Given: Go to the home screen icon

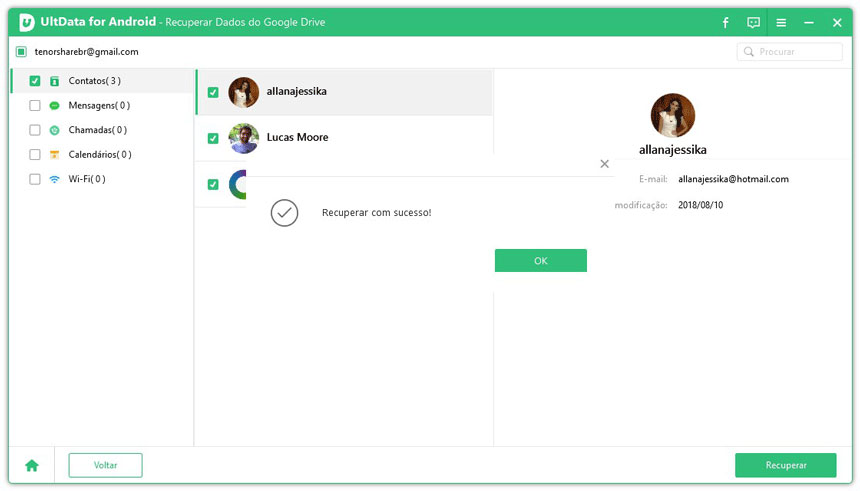Looking at the screenshot, I should 32,465.
